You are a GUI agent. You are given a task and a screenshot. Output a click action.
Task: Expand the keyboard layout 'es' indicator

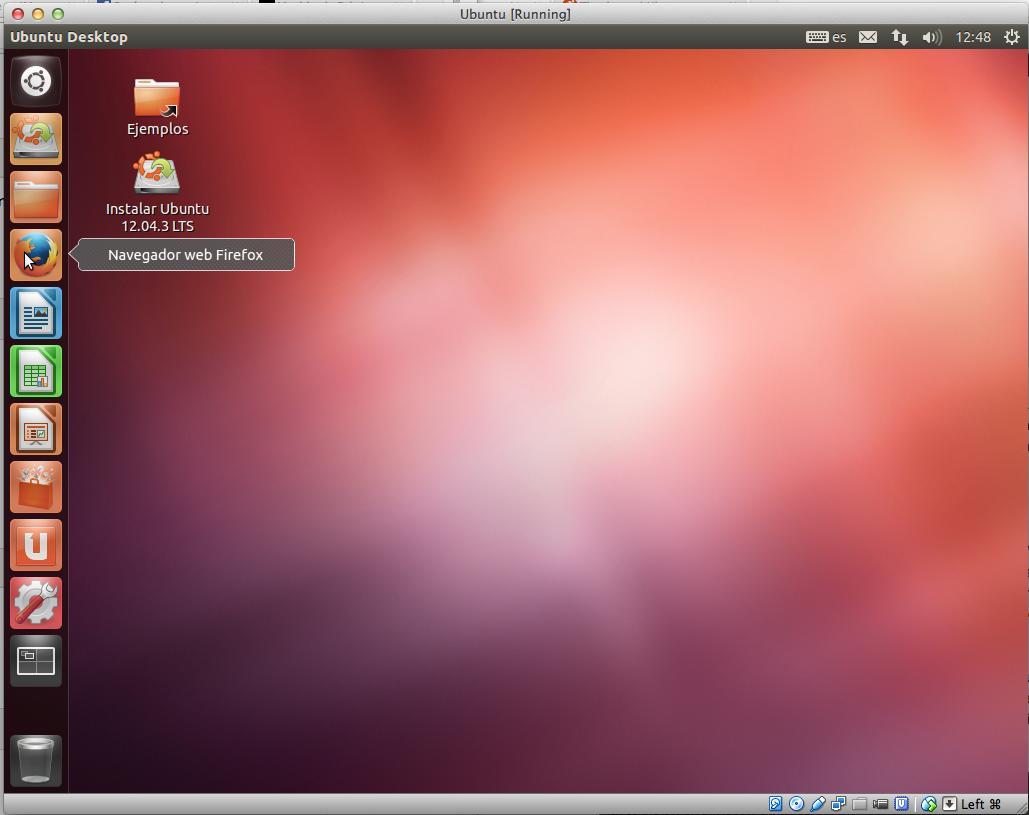(x=826, y=37)
